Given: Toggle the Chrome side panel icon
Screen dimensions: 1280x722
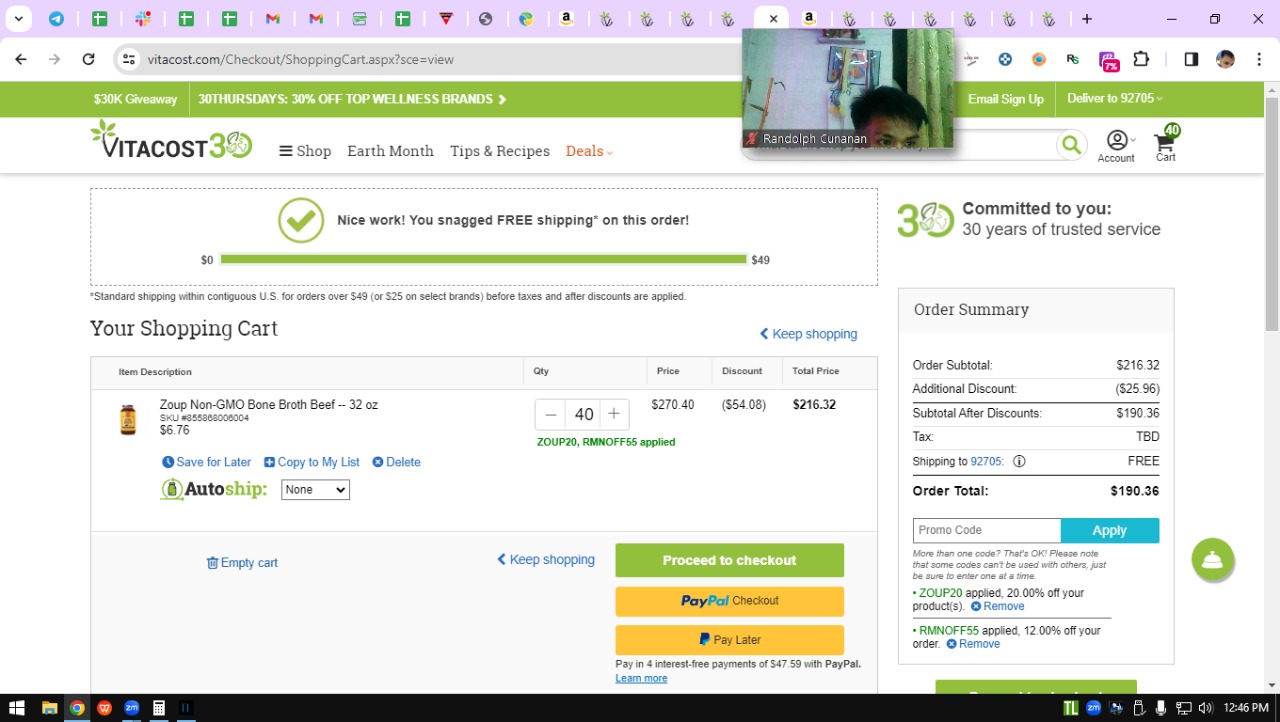Looking at the screenshot, I should tap(1191, 59).
